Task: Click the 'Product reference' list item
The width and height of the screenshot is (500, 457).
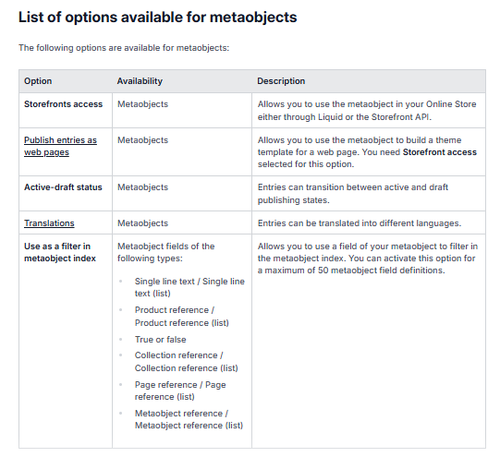Action: tap(182, 316)
